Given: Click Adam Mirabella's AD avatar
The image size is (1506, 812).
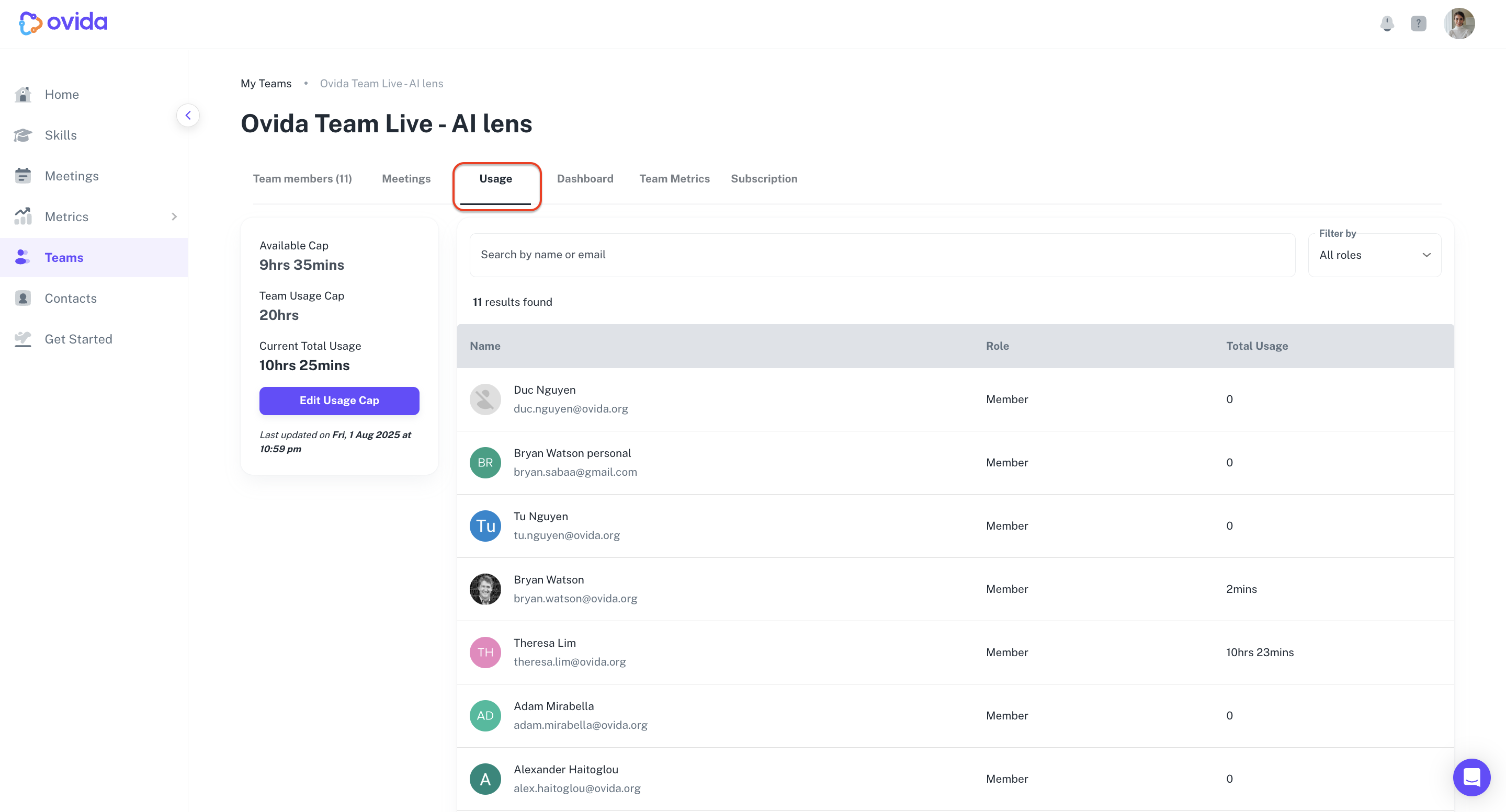Looking at the screenshot, I should [485, 716].
